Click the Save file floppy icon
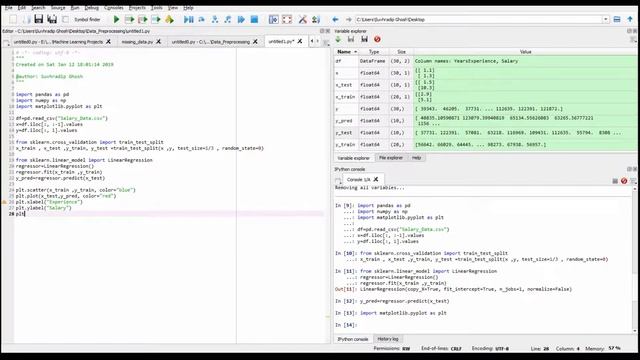This screenshot has height=360, width=640. pyautogui.click(x=39, y=19)
